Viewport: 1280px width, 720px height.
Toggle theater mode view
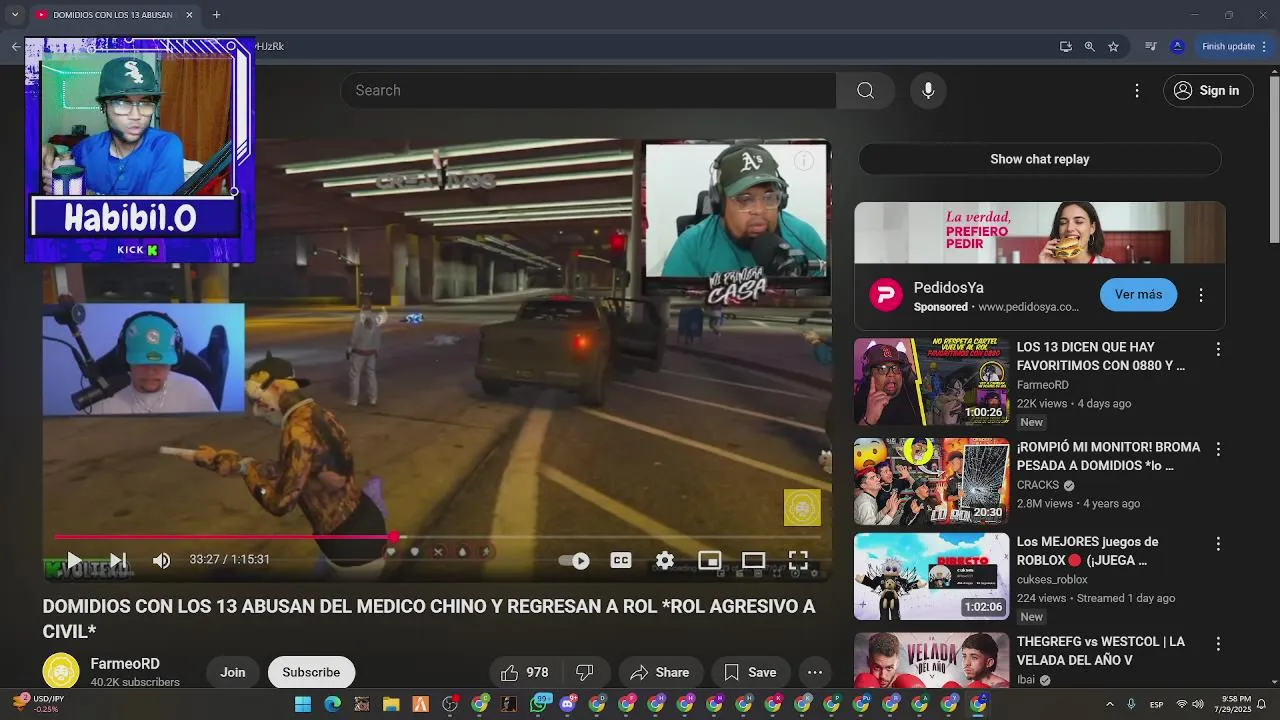[x=753, y=560]
